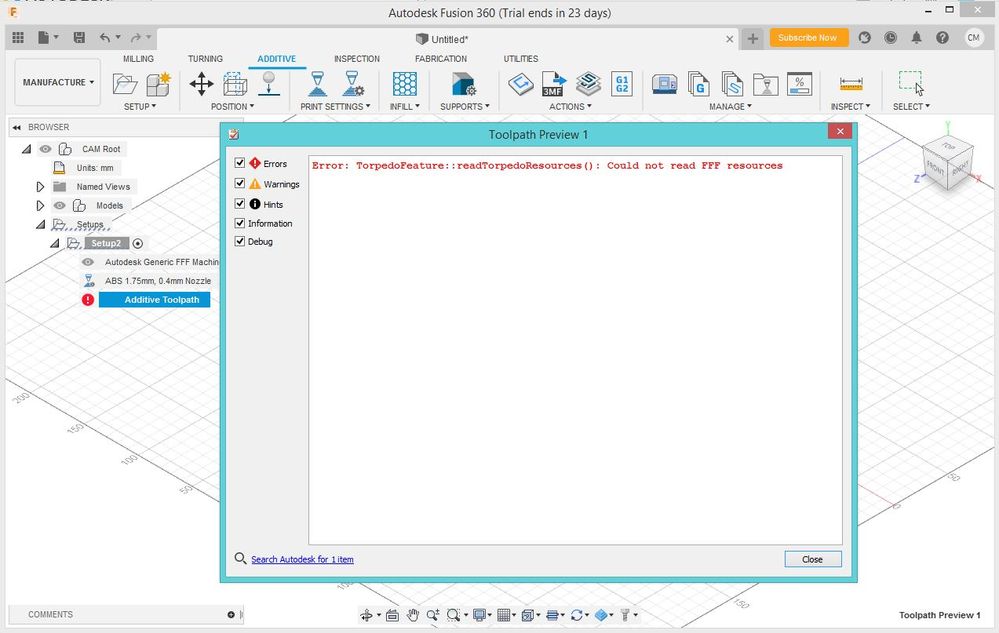Open the Help question mark icon
This screenshot has height=633, width=999.
click(942, 38)
